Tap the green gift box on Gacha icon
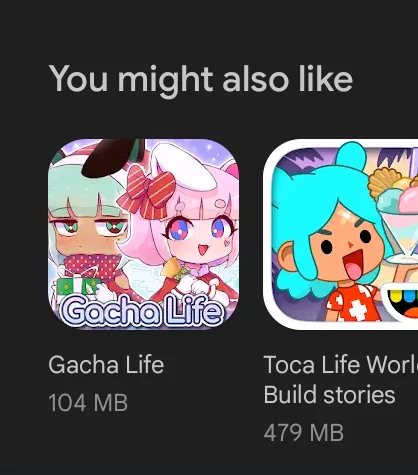Image resolution: width=418 pixels, height=475 pixels. 77,286
